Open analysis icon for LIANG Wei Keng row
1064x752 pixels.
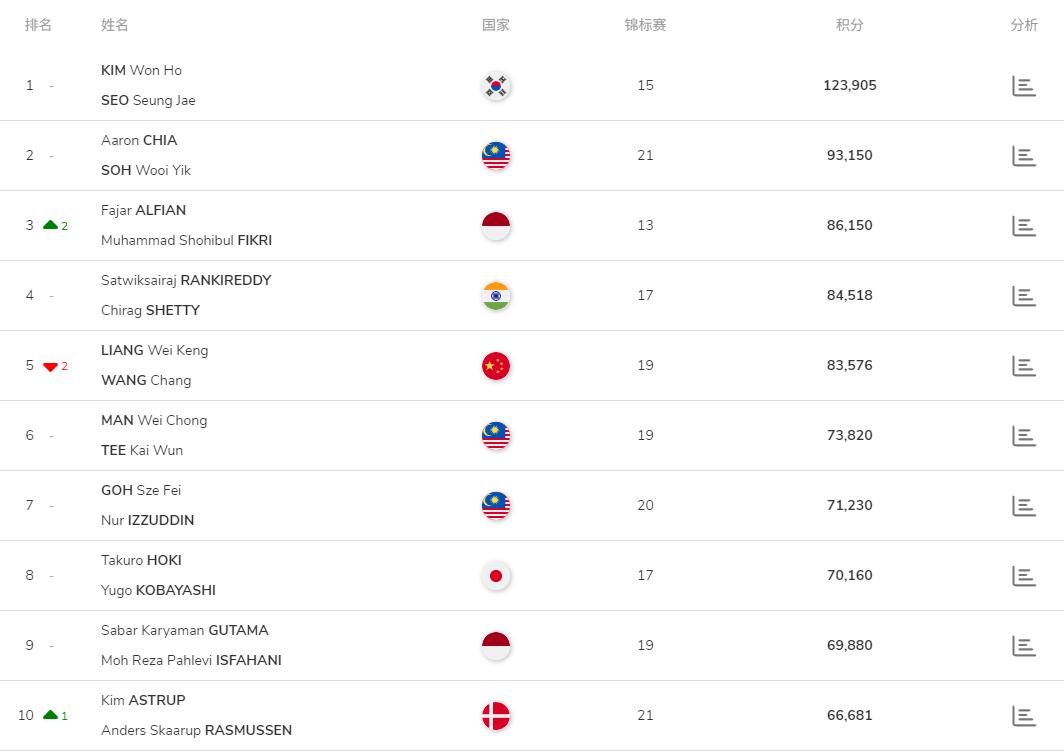[1023, 366]
